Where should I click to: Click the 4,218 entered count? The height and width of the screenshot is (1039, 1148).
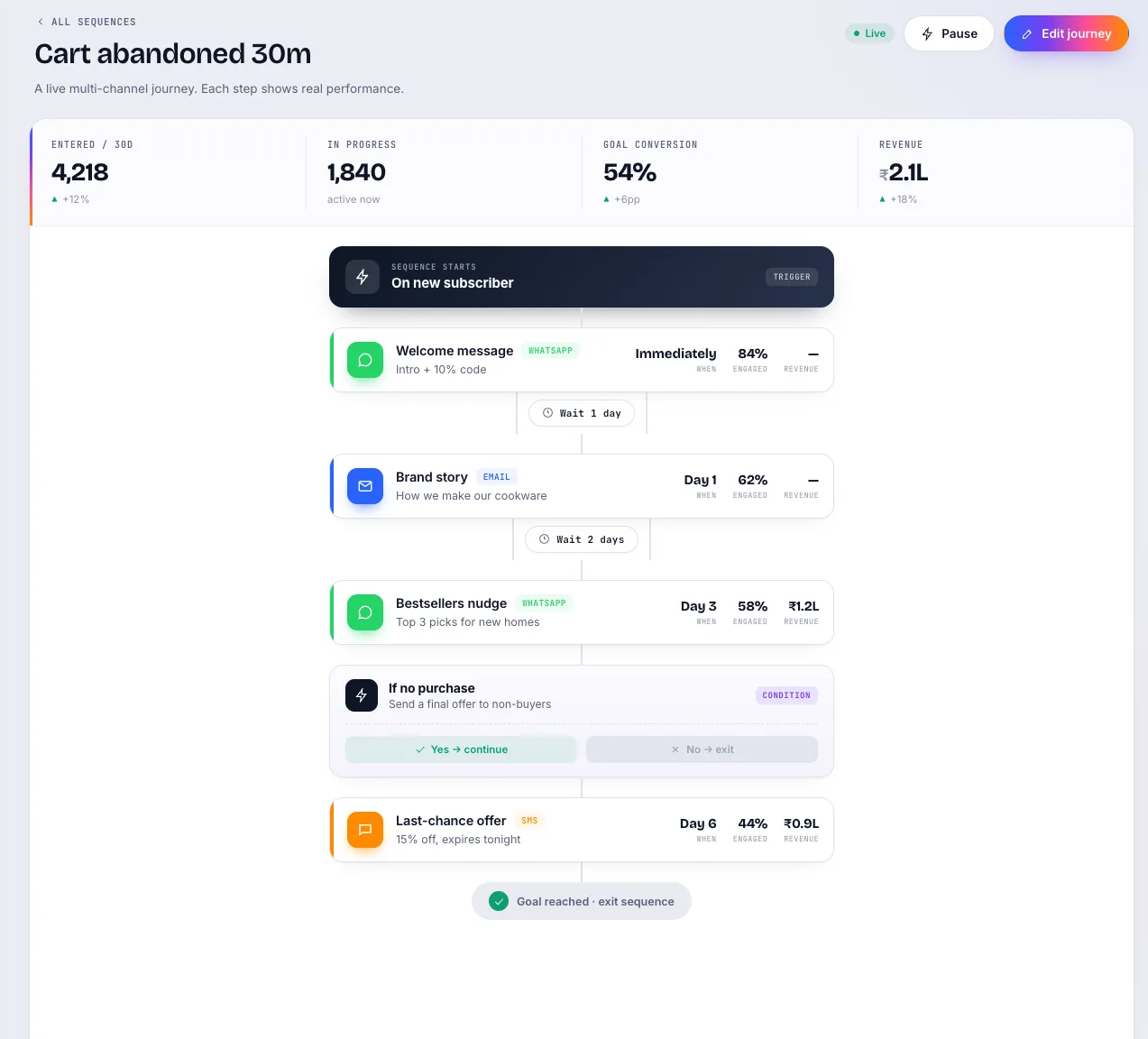pos(80,172)
